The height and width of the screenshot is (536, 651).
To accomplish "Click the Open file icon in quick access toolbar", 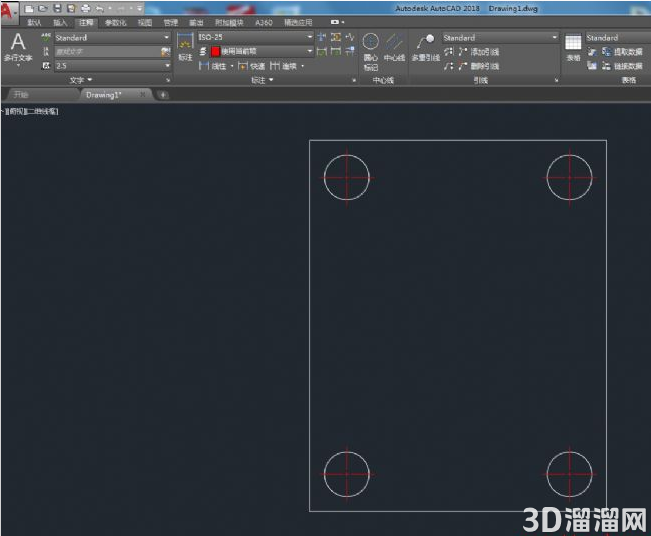I will pos(43,8).
